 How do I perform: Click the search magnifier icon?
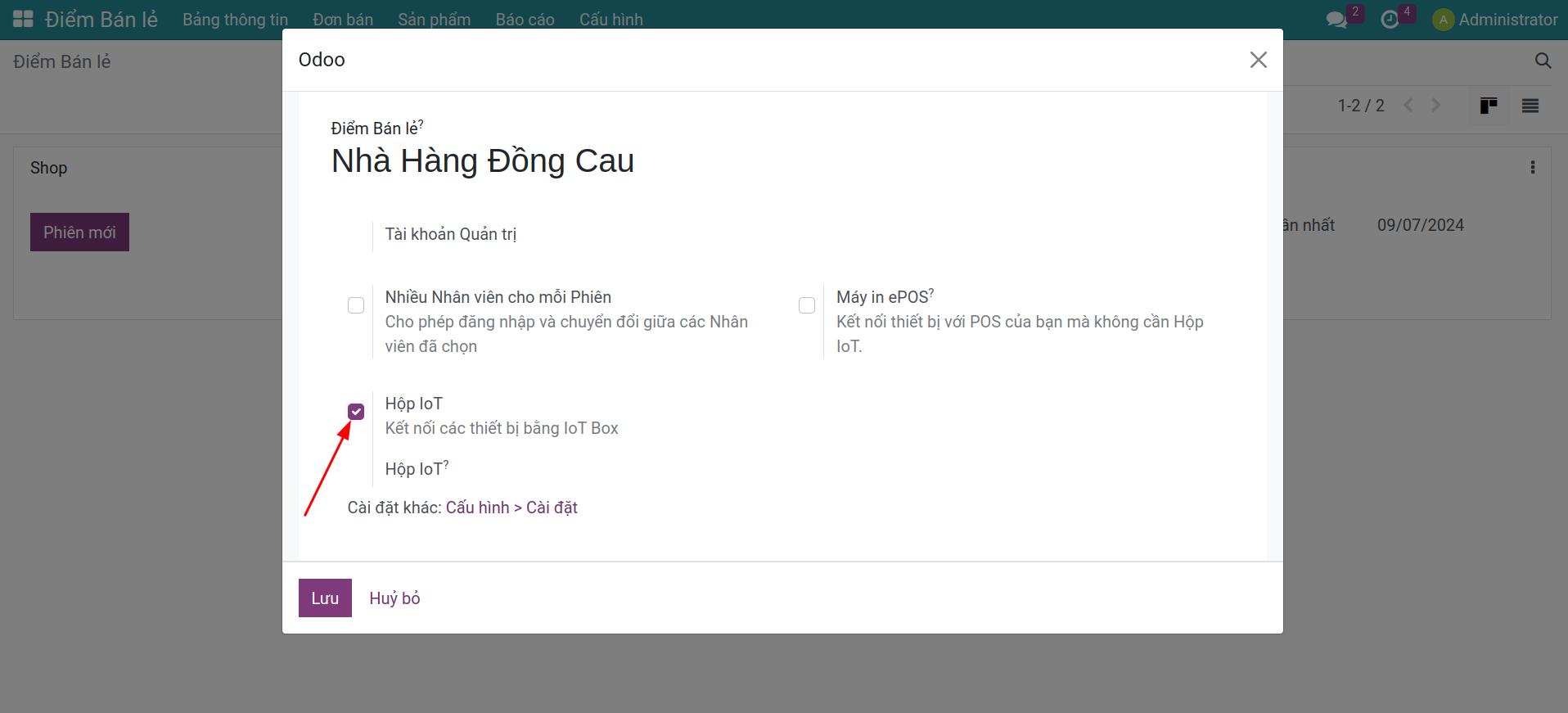(x=1543, y=61)
